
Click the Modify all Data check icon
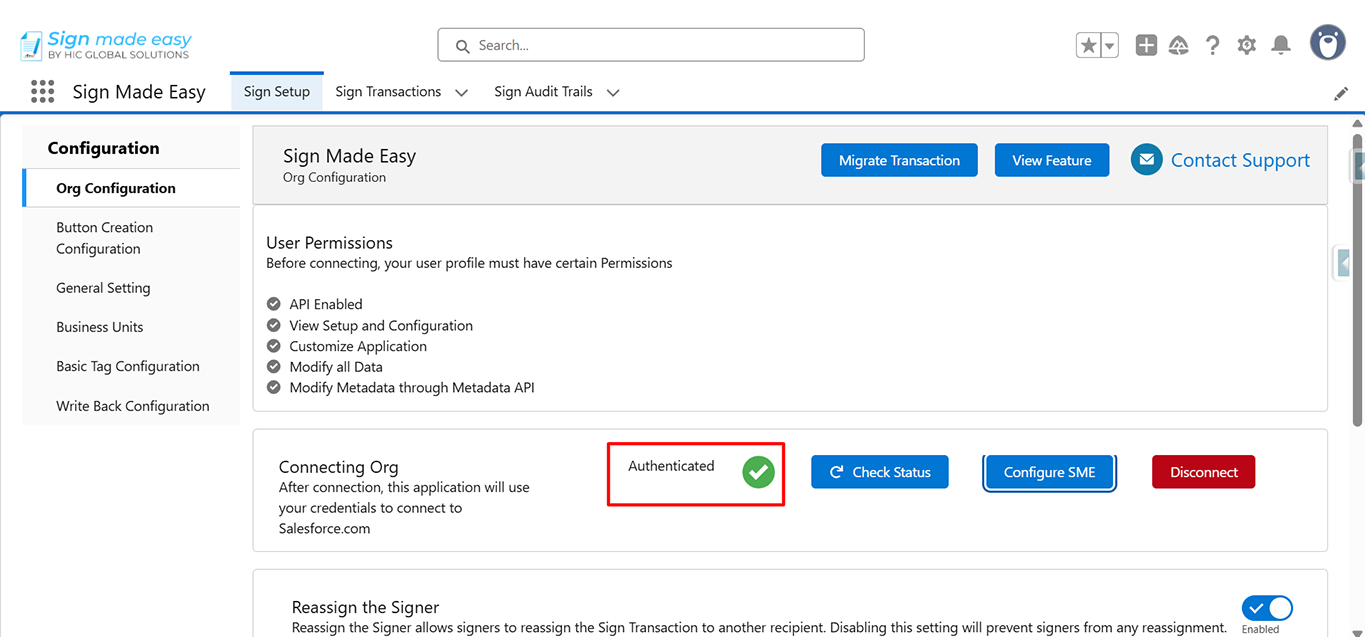point(274,367)
